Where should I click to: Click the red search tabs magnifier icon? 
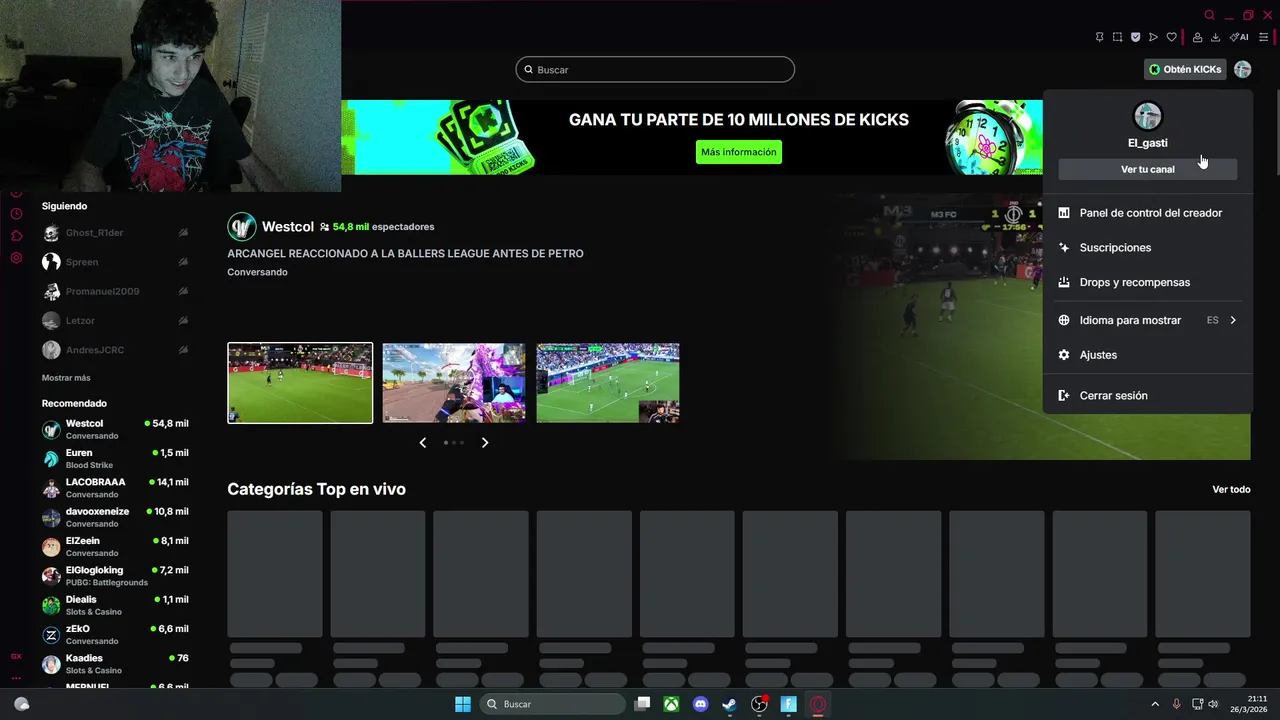pyautogui.click(x=1209, y=15)
